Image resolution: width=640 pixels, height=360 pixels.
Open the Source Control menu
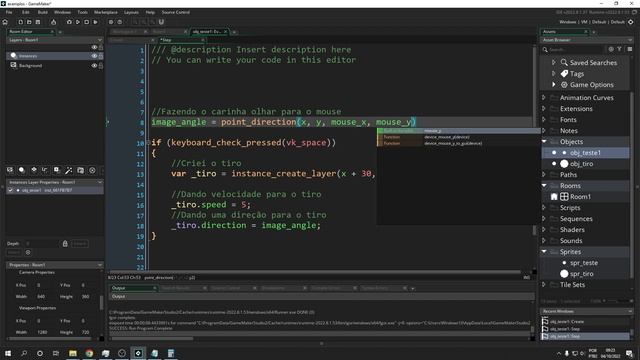176,12
